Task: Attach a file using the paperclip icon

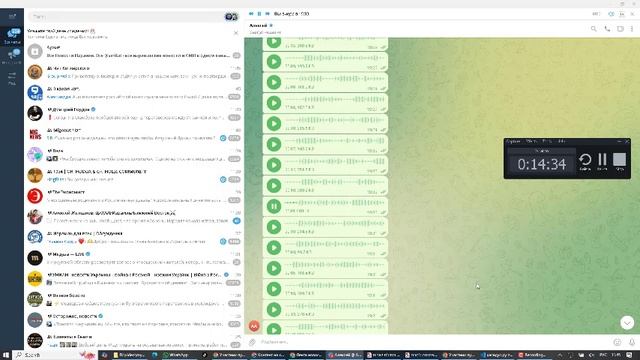Action: 252,342
